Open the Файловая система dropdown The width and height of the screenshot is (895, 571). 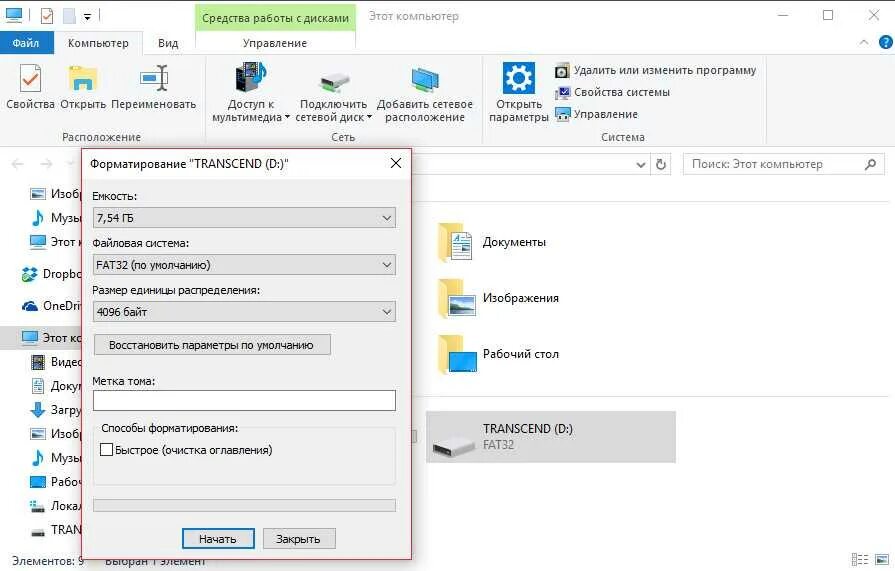click(x=244, y=265)
